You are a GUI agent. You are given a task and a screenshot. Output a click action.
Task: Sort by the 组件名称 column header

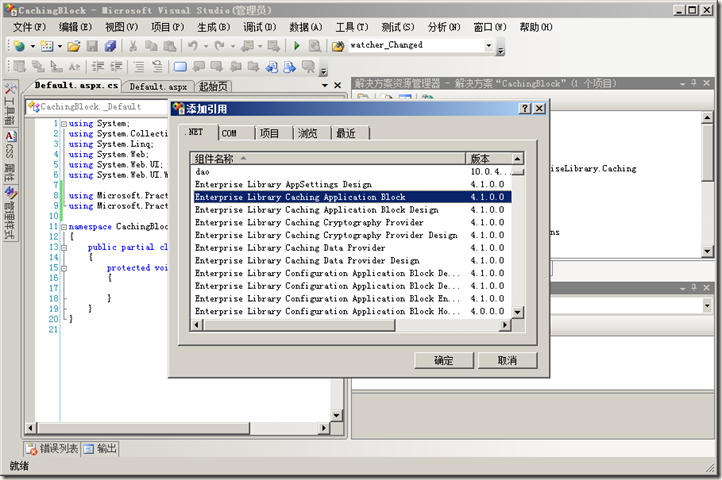328,159
